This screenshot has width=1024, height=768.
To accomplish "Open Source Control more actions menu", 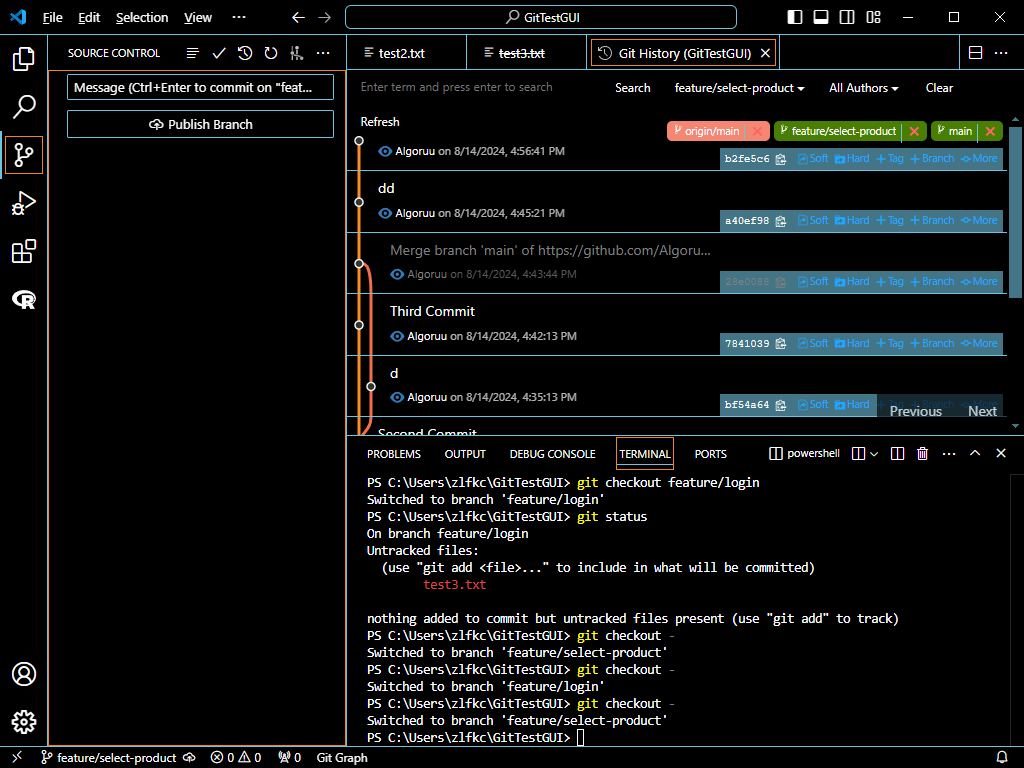I will pyautogui.click(x=323, y=53).
